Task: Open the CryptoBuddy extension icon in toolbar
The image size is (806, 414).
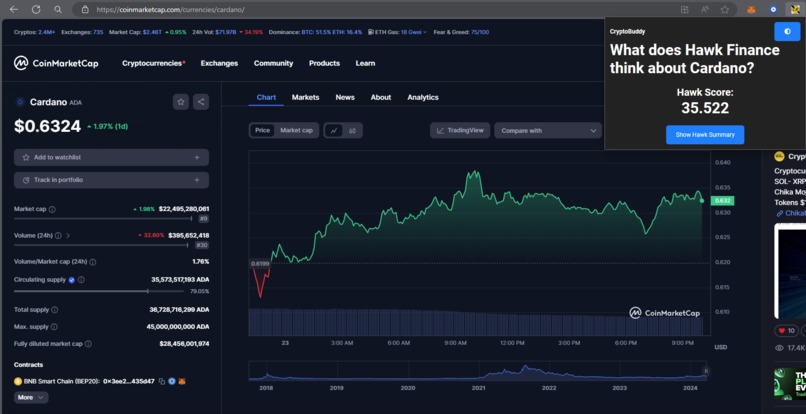Action: pyautogui.click(x=795, y=9)
